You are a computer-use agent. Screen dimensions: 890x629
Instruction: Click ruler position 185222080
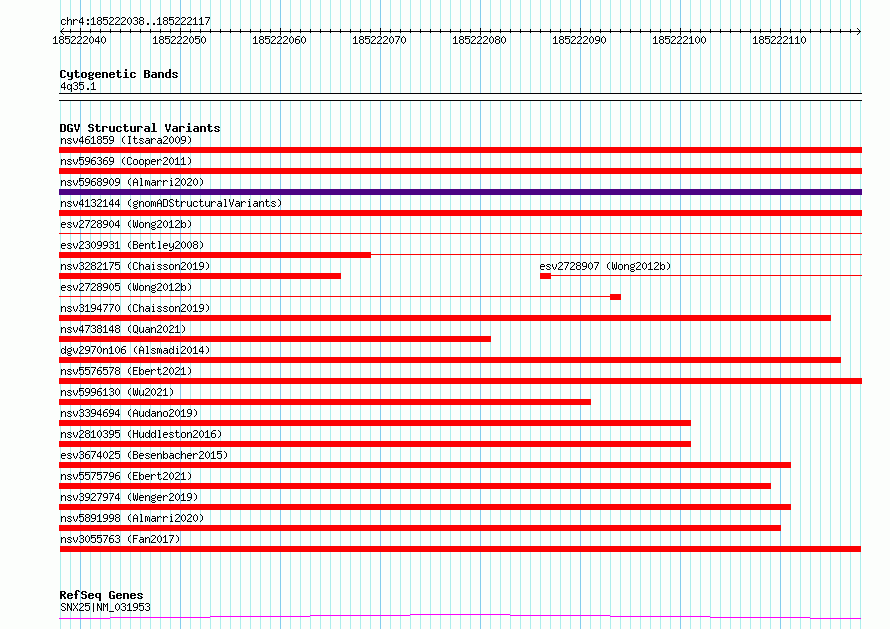(x=479, y=40)
